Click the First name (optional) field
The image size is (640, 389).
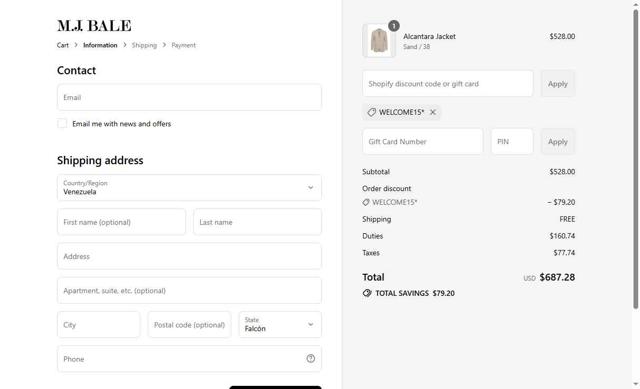122,222
